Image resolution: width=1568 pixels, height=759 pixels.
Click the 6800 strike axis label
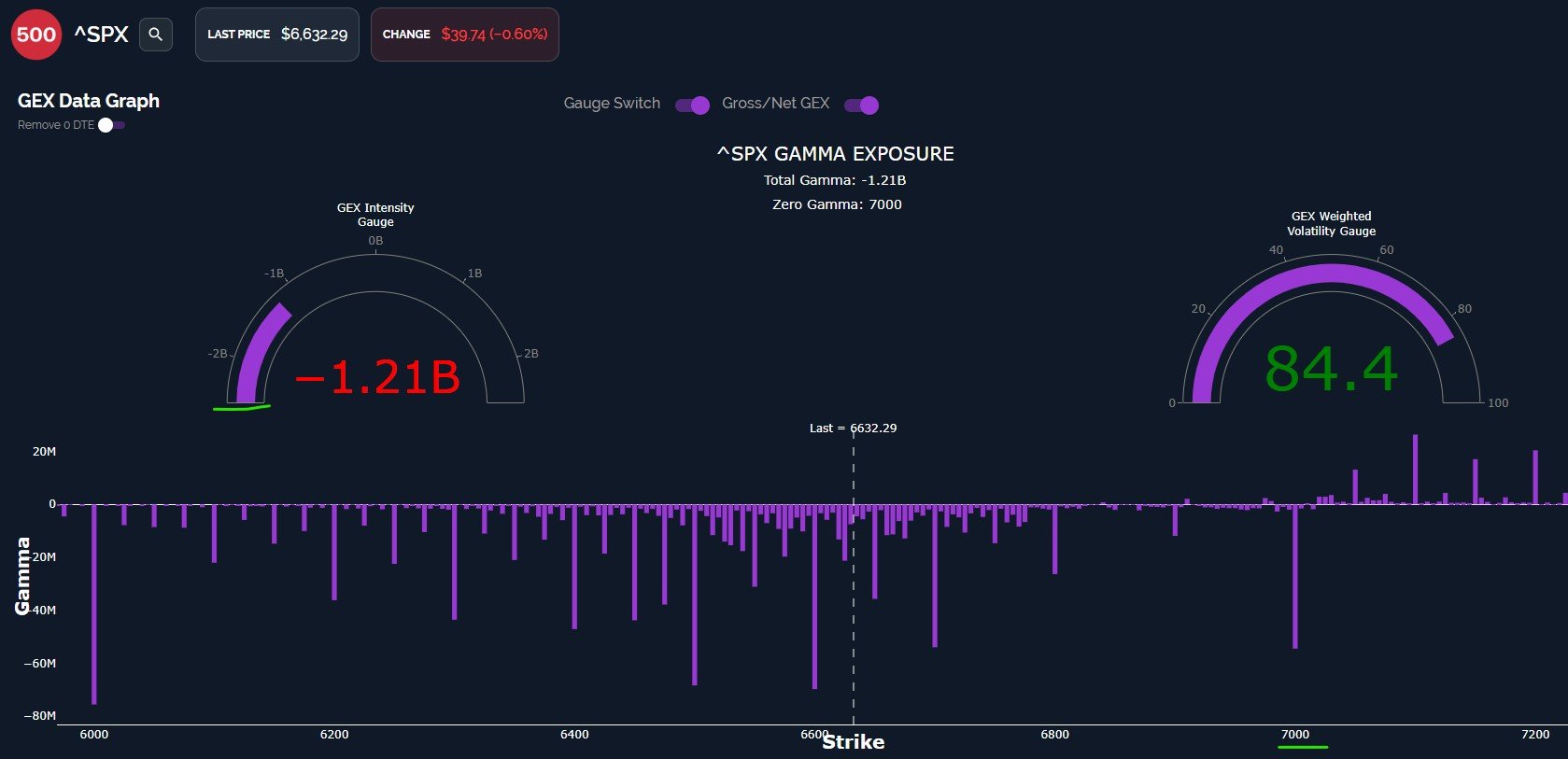pyautogui.click(x=1054, y=735)
